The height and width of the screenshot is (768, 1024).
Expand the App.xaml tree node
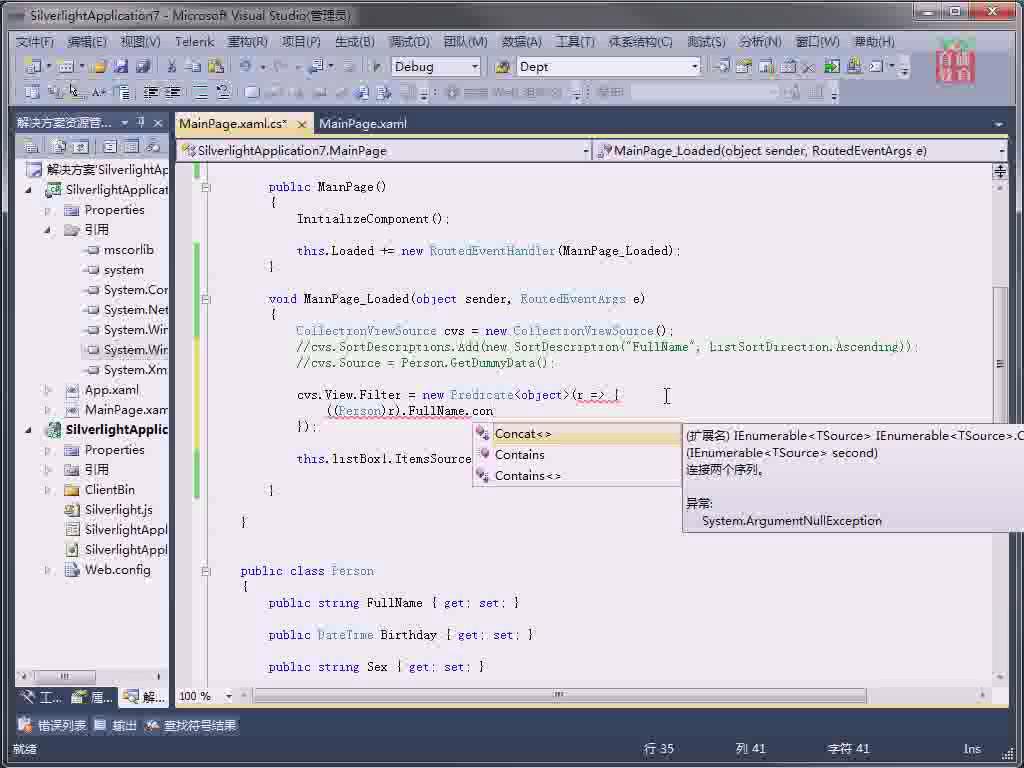[47, 390]
